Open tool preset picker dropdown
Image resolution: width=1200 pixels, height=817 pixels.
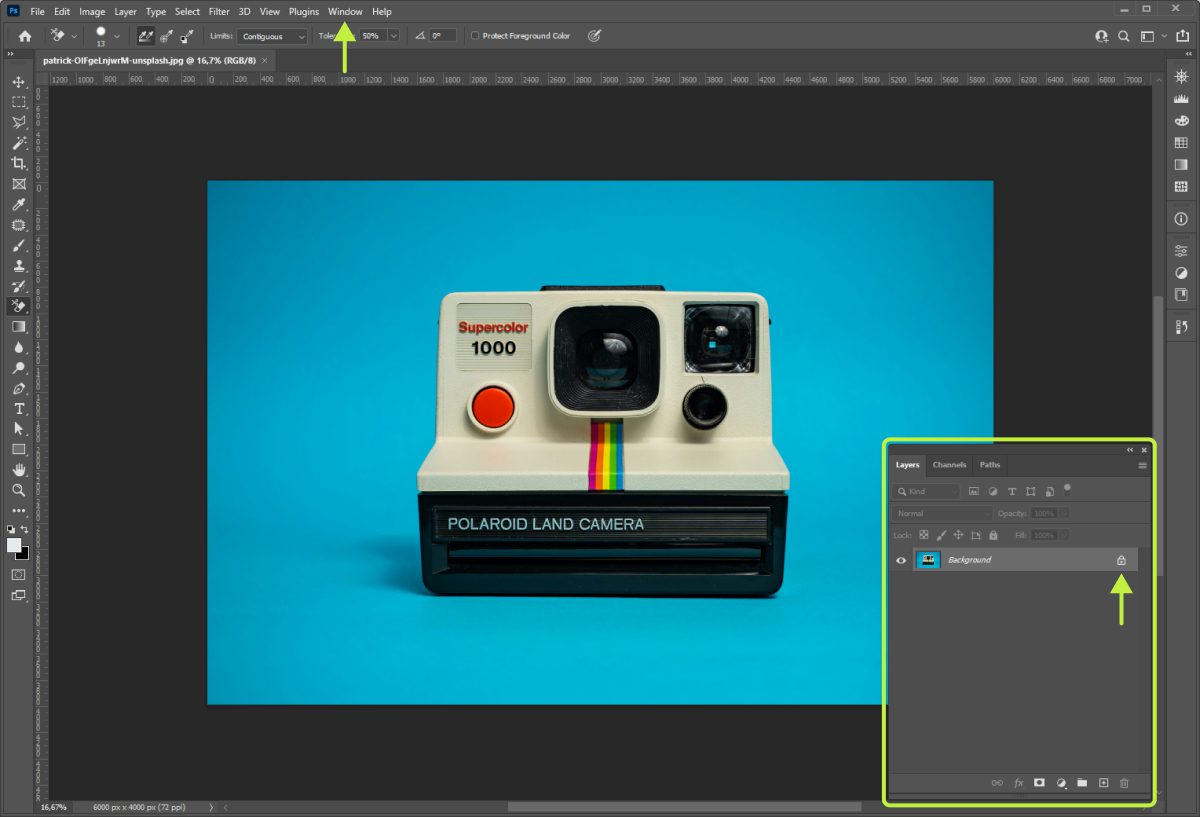[74, 36]
